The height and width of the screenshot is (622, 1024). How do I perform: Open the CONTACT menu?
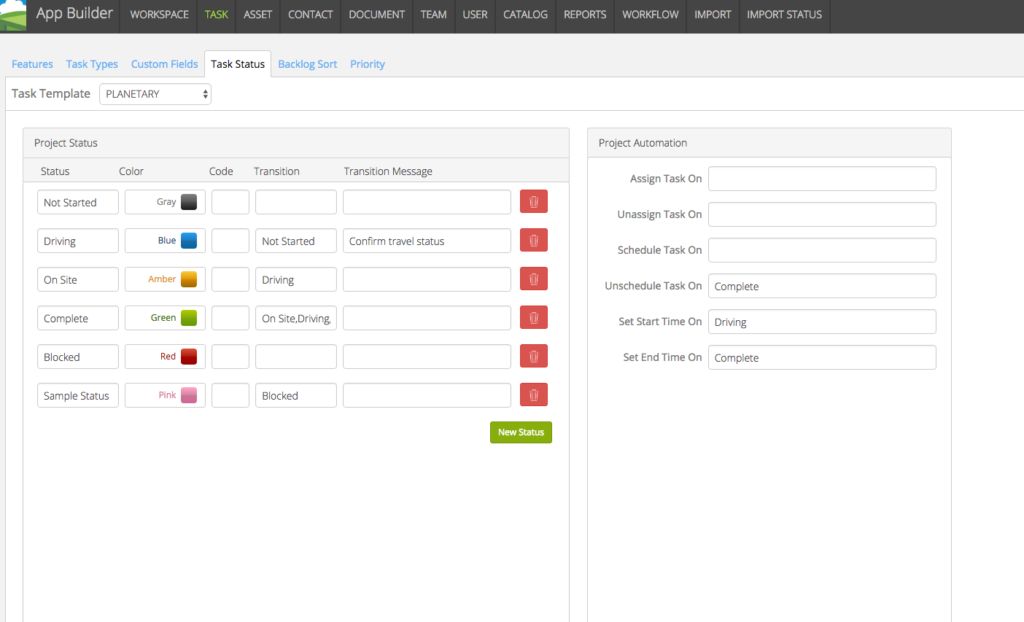point(310,14)
